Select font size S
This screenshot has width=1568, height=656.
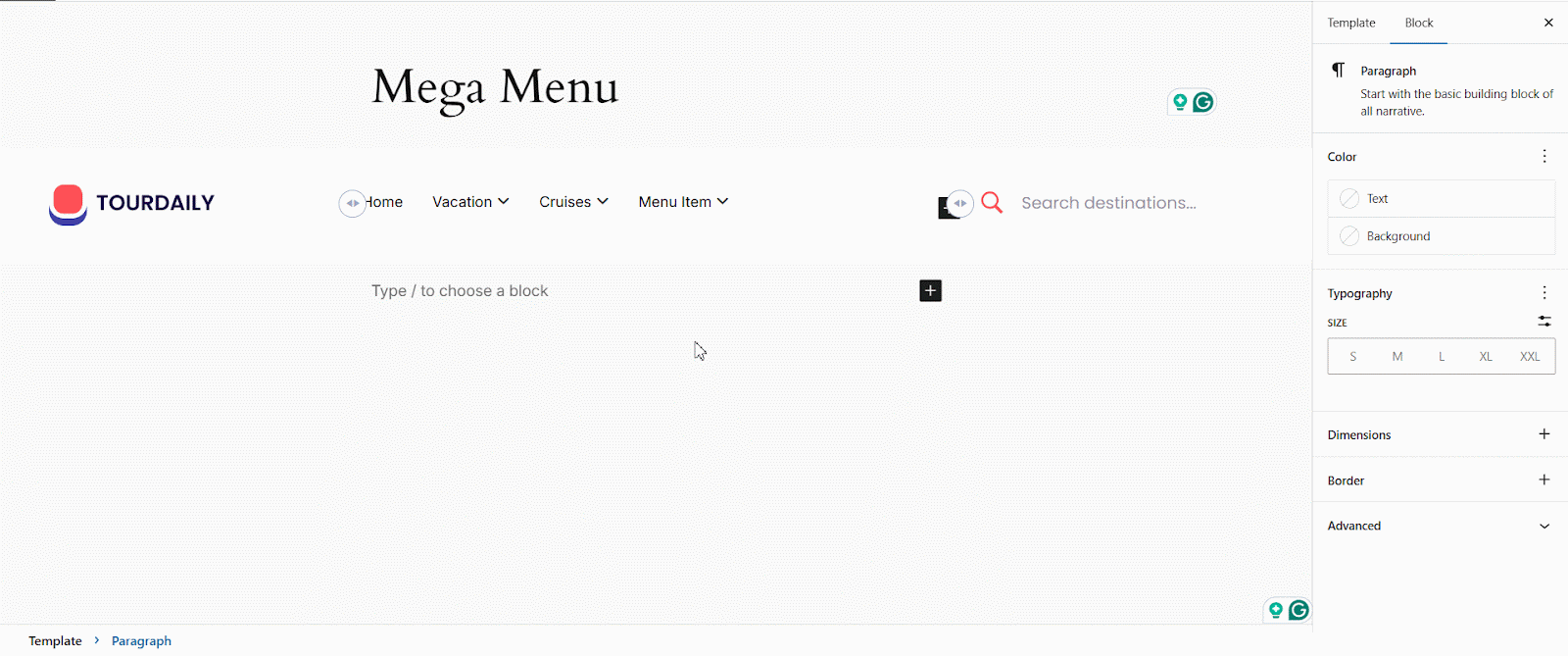click(1352, 357)
